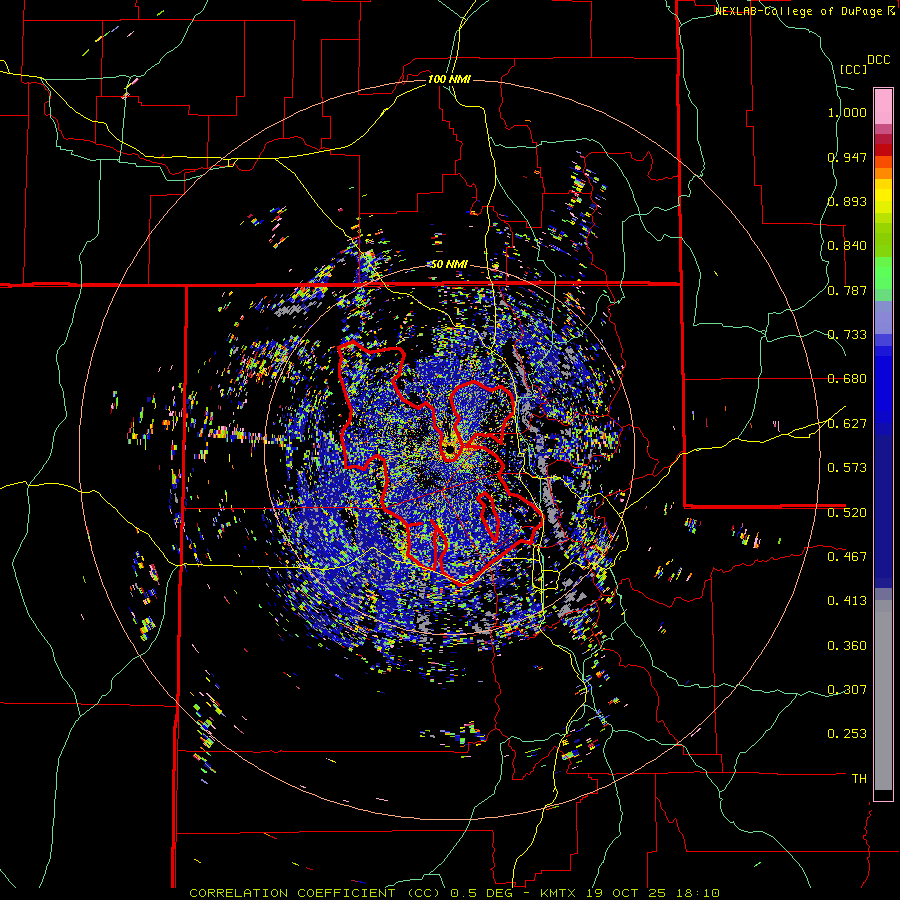Click the 0.467 scale value
The height and width of the screenshot is (900, 900).
pos(847,556)
